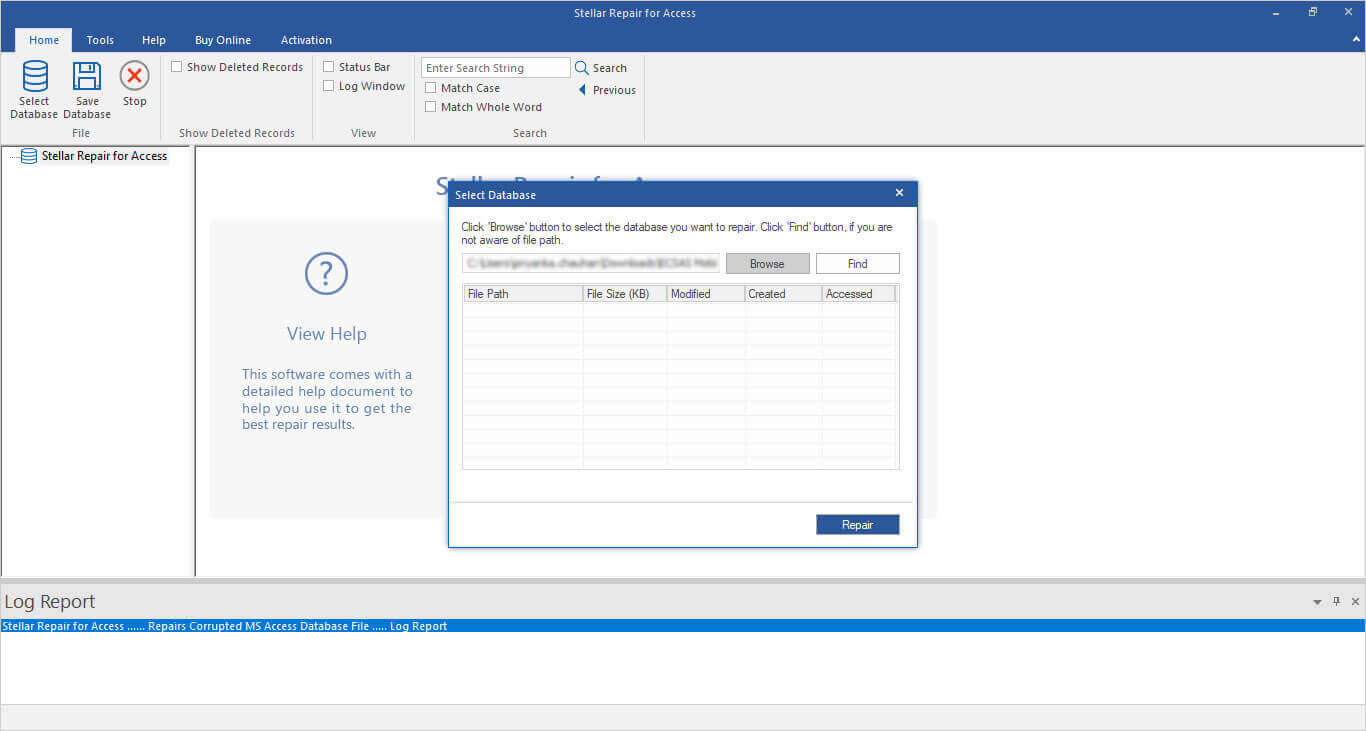The width and height of the screenshot is (1366, 731).
Task: Switch to the Activation tab
Action: (306, 40)
